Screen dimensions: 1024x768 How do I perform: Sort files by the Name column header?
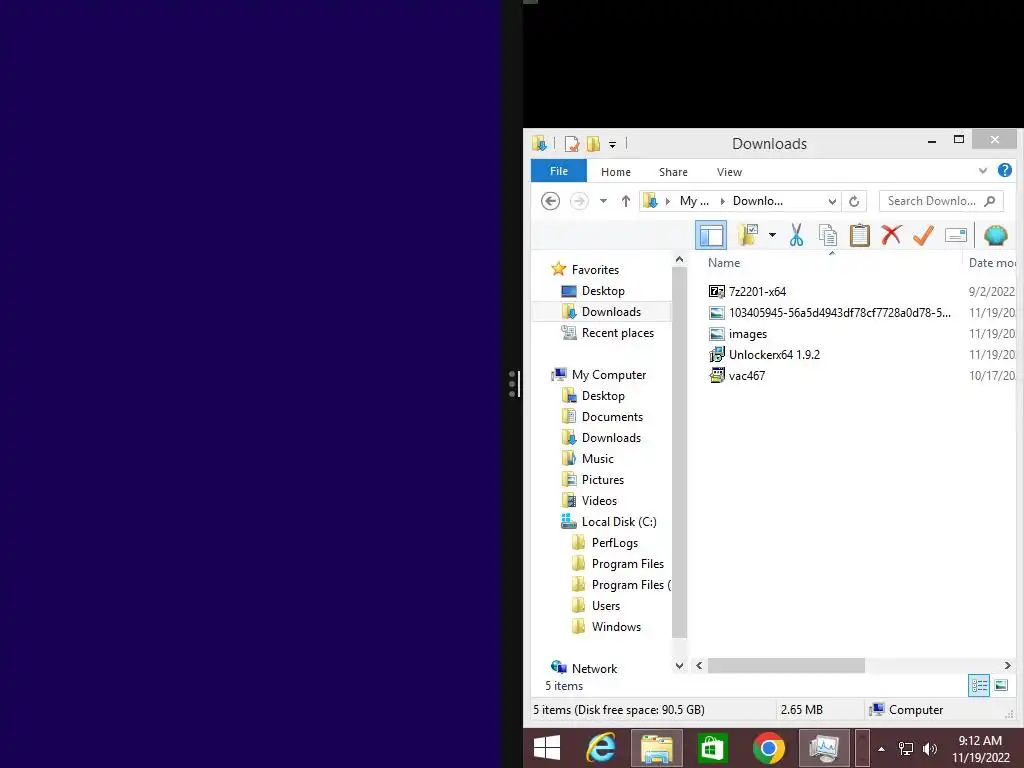tap(724, 263)
